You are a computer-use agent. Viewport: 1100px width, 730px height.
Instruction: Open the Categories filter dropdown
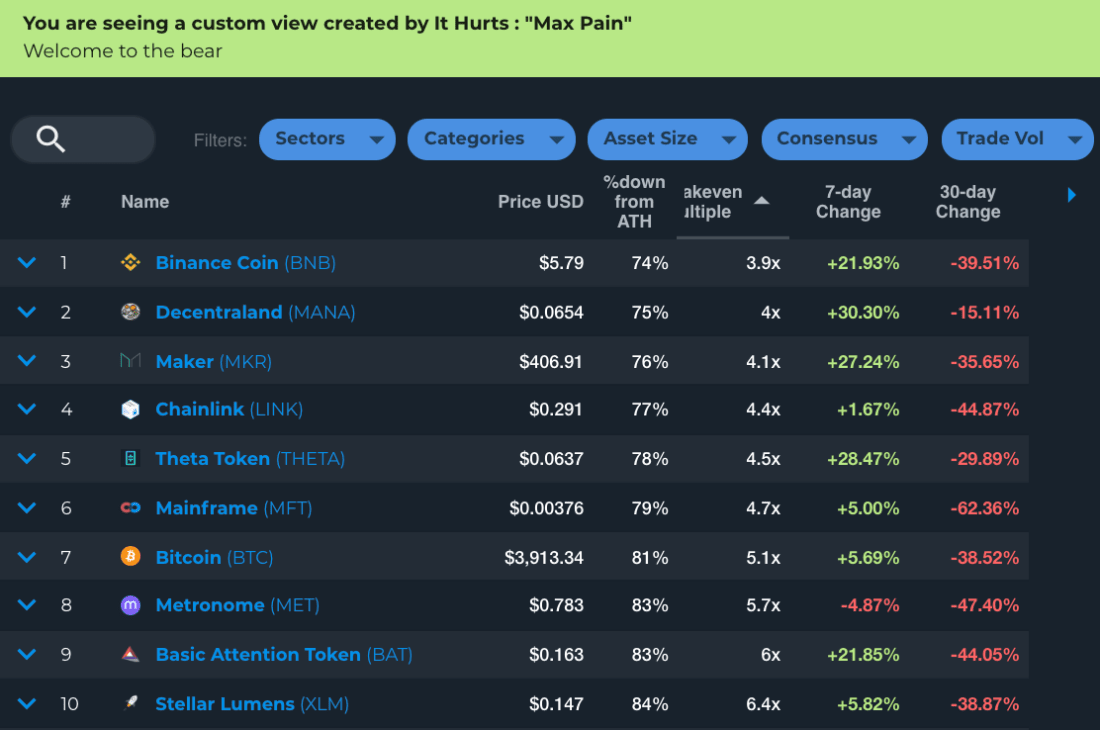[x=491, y=139]
